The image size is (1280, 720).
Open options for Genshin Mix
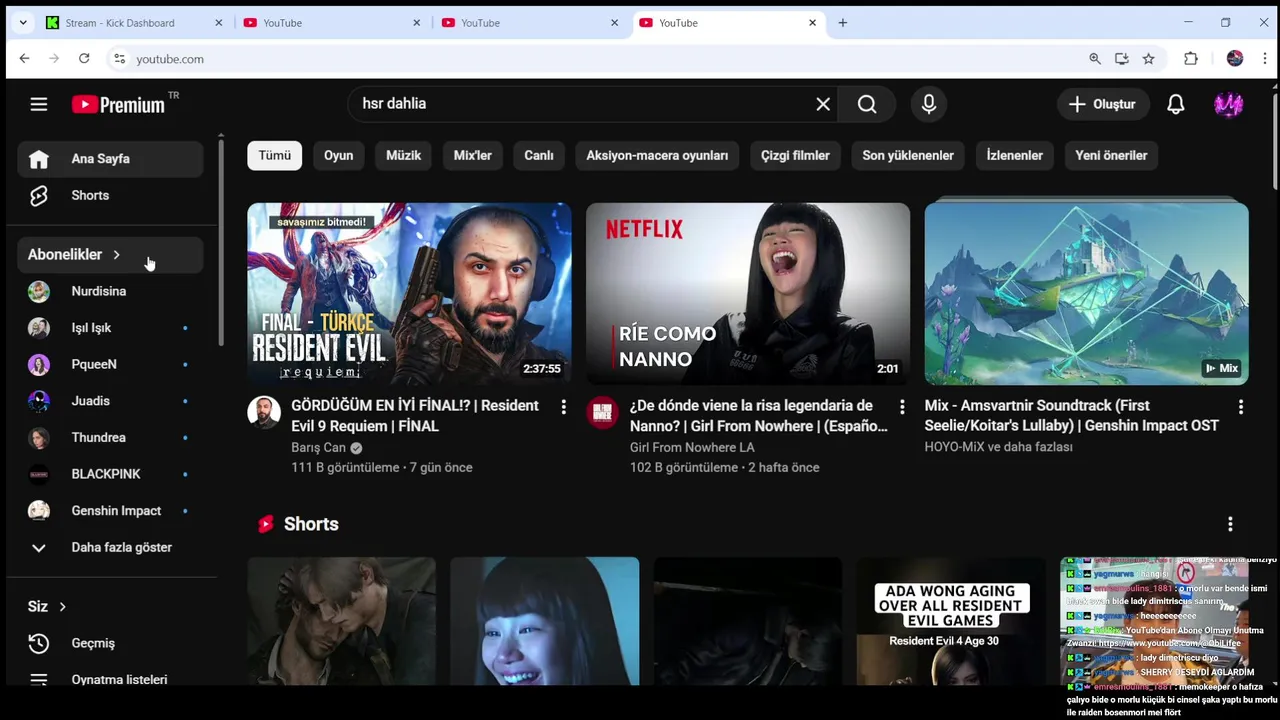click(1241, 407)
